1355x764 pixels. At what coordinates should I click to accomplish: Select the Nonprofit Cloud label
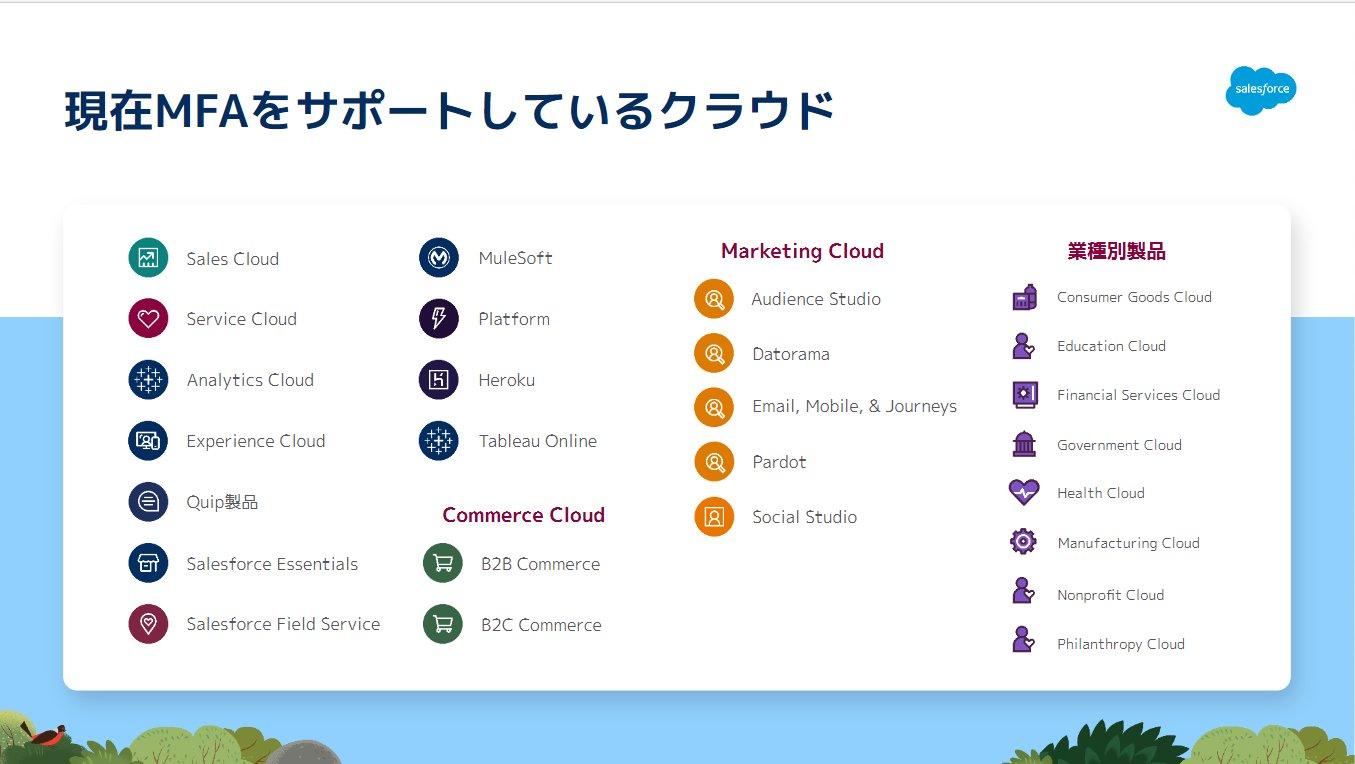click(x=1110, y=595)
